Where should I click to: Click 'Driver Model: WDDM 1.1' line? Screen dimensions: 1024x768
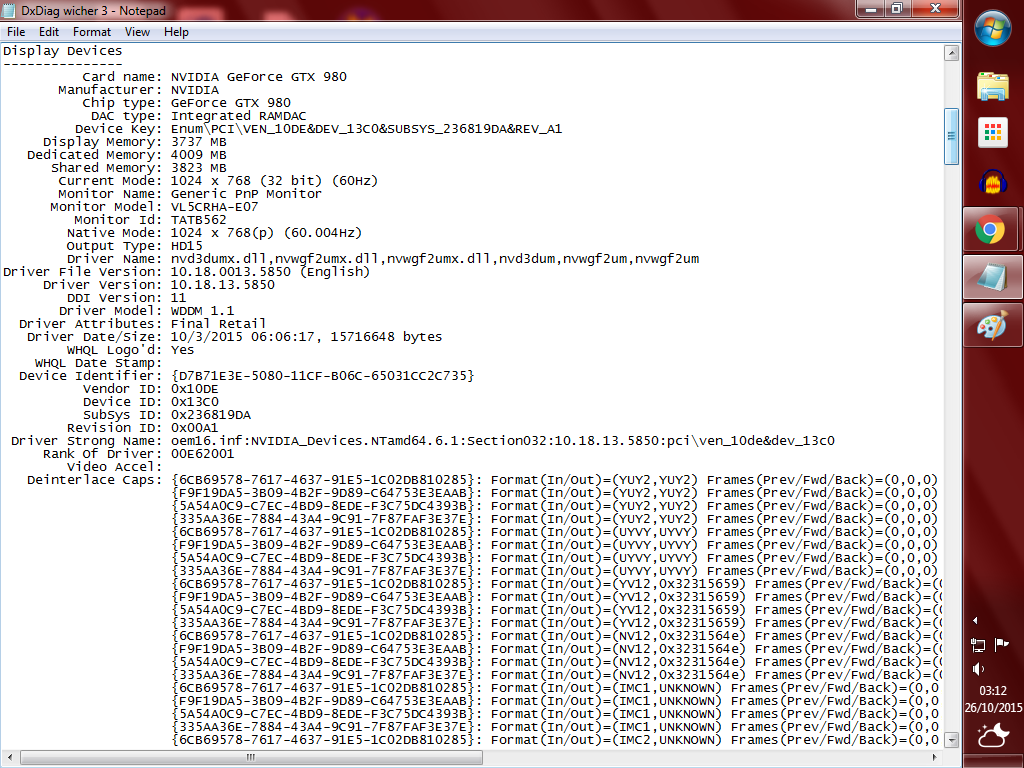pyautogui.click(x=146, y=311)
